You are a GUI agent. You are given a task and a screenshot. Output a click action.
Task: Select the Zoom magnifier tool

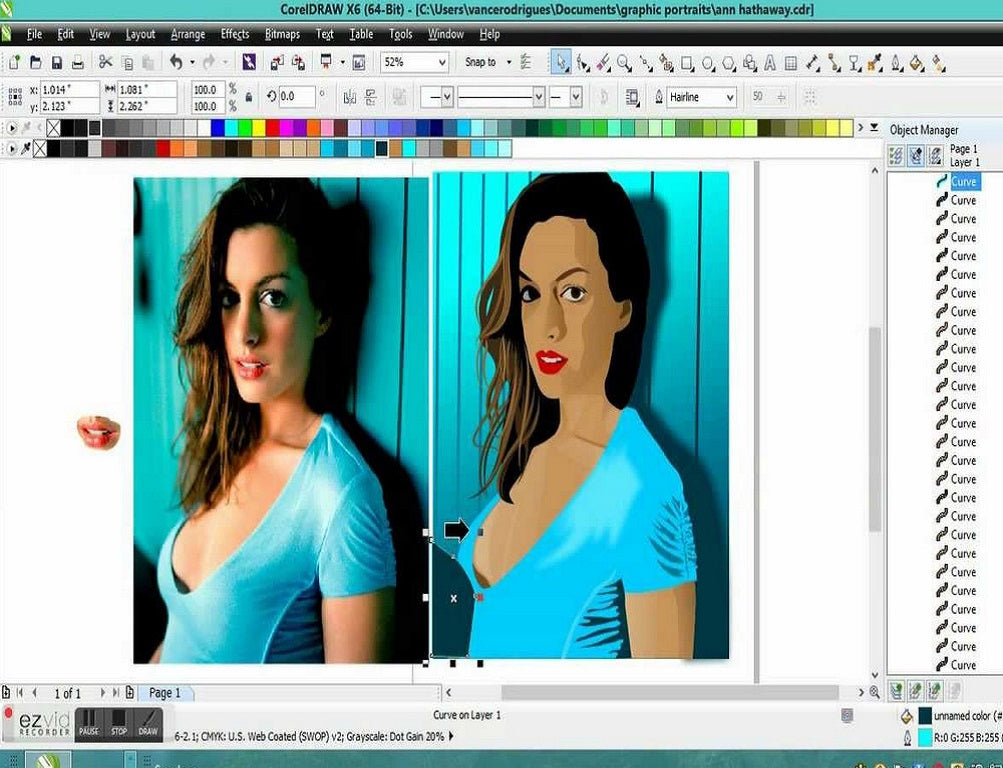click(x=624, y=62)
